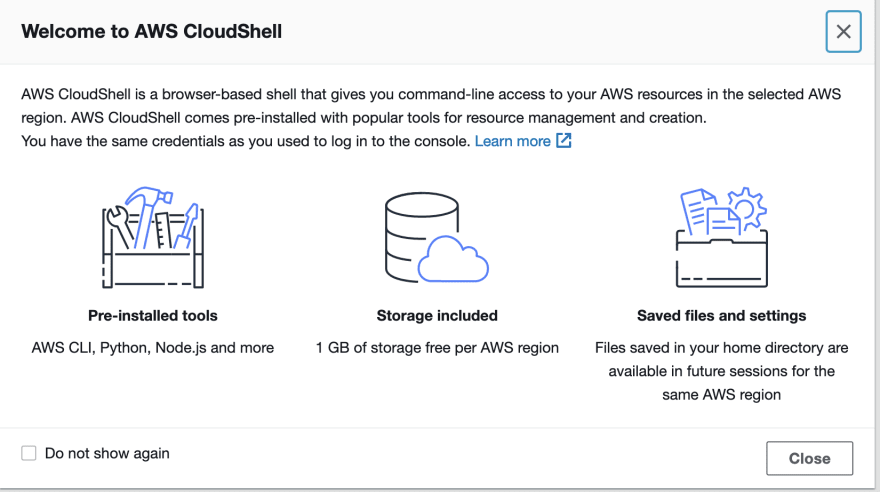
Task: Click the blue cloud on storage icon
Action: coord(453,259)
